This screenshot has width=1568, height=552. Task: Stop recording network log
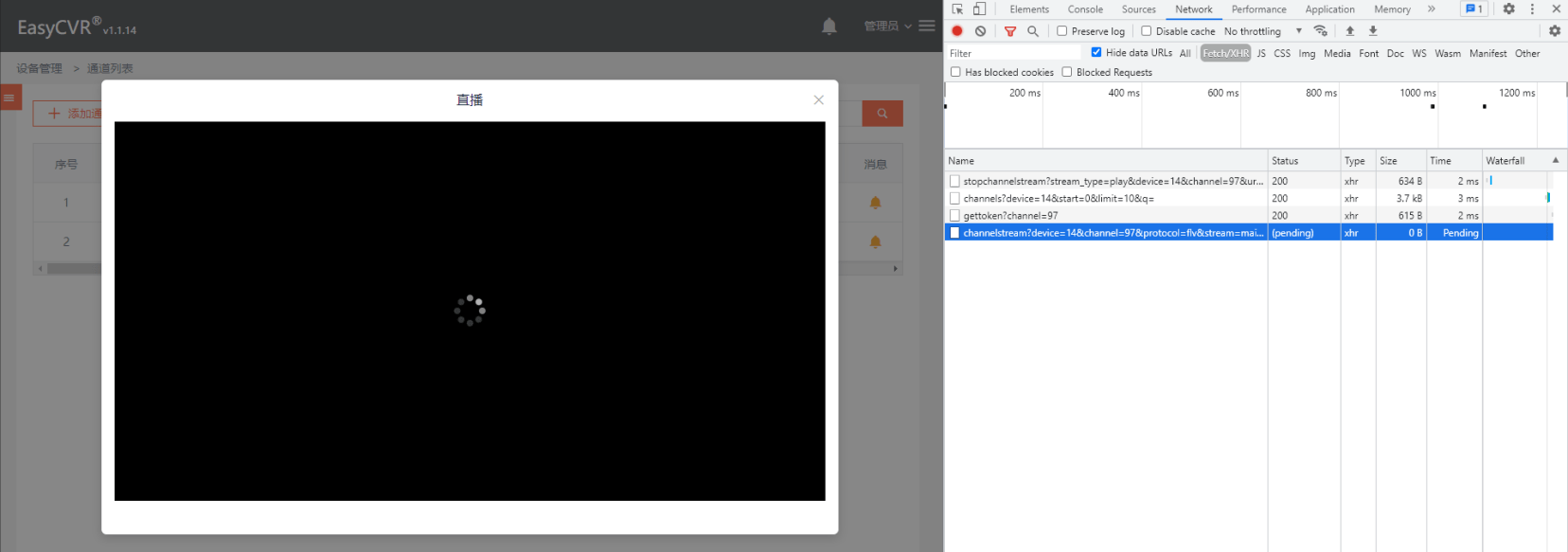[957, 31]
